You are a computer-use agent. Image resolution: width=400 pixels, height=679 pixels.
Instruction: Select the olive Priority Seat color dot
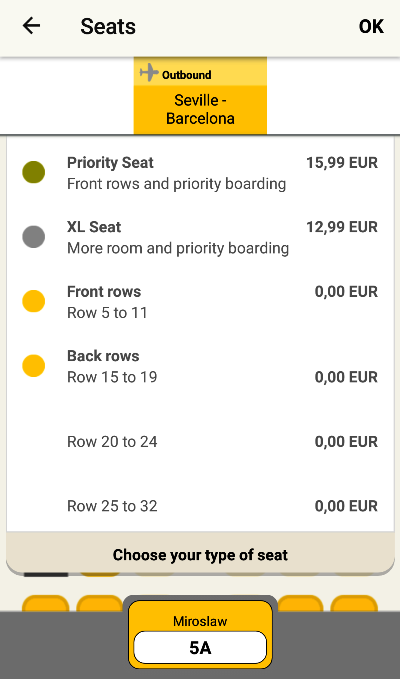click(34, 172)
